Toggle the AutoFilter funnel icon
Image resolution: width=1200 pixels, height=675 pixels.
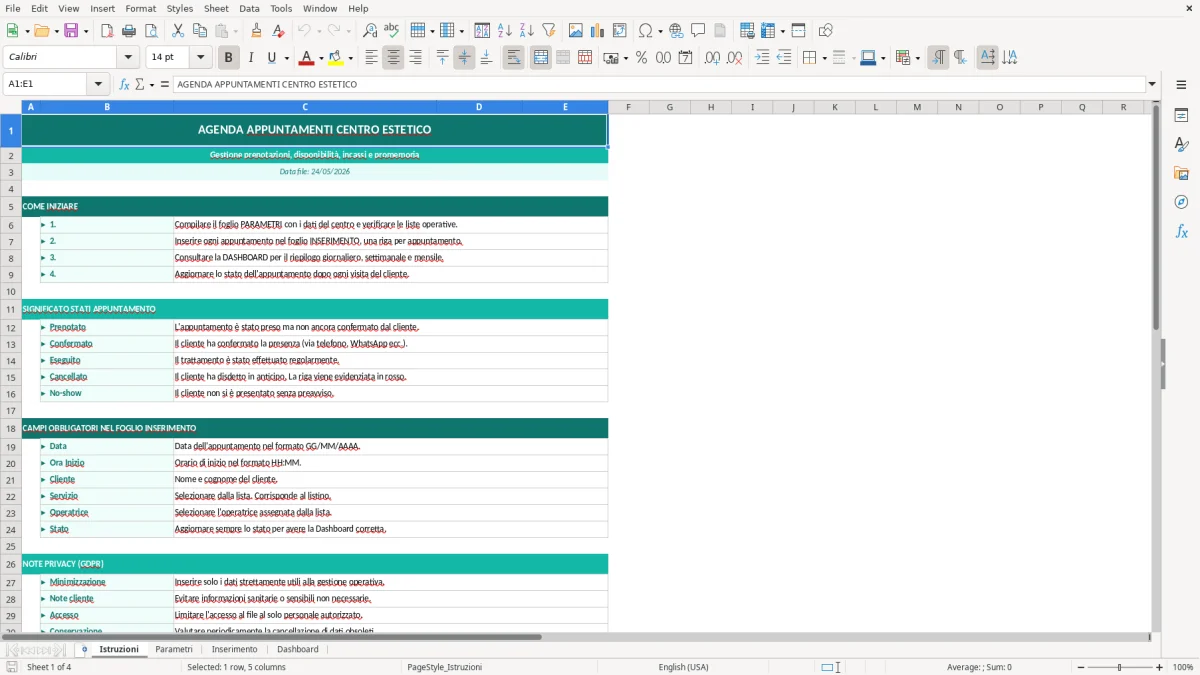pyautogui.click(x=548, y=31)
